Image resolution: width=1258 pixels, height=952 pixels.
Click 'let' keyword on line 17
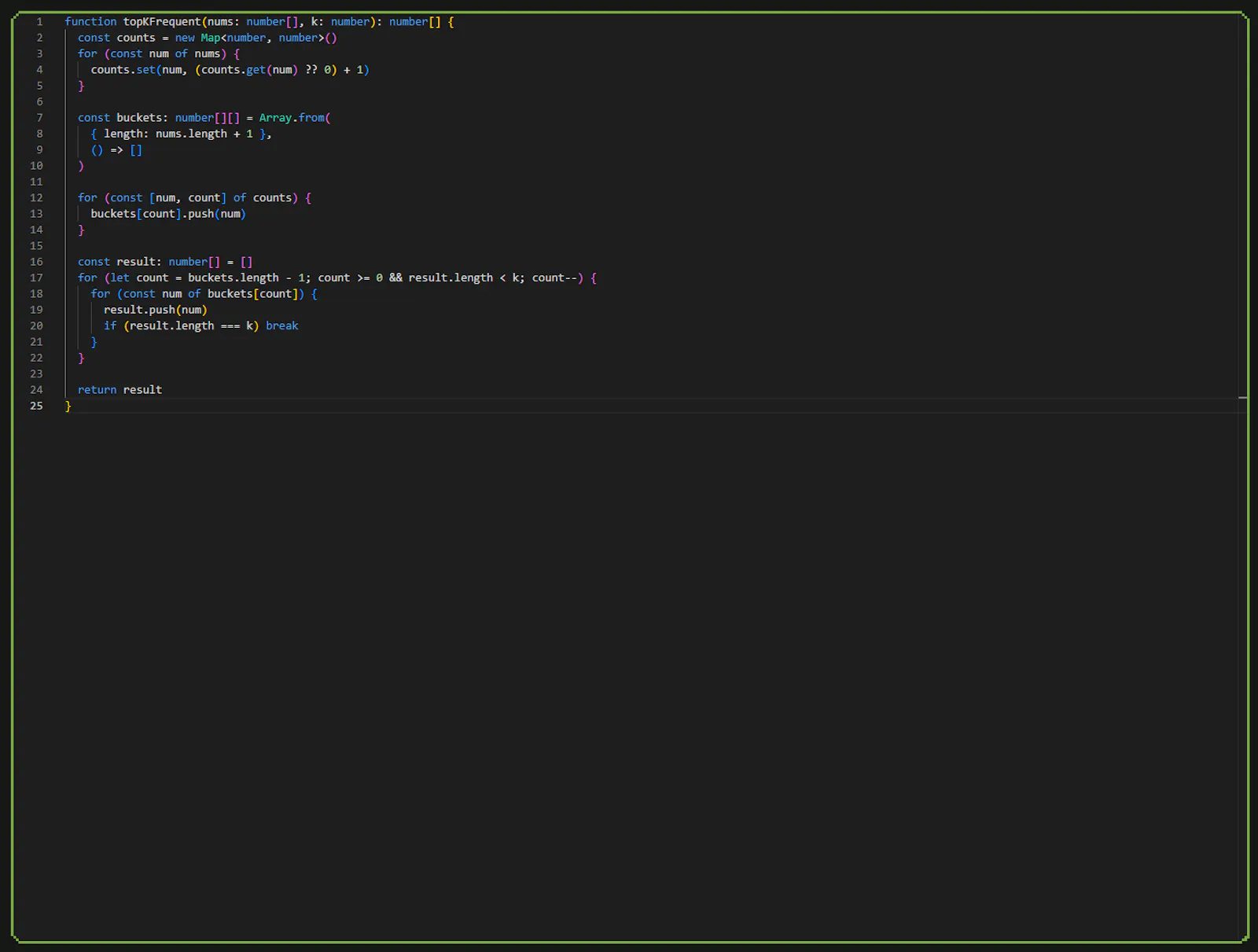tap(120, 278)
